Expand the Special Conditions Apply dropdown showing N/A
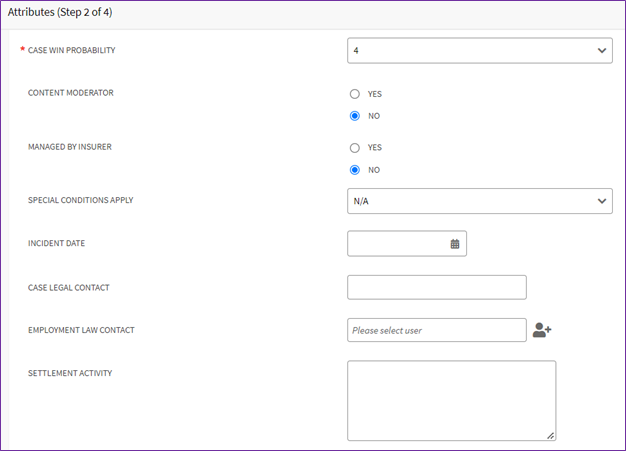This screenshot has height=451, width=626. pyautogui.click(x=480, y=201)
